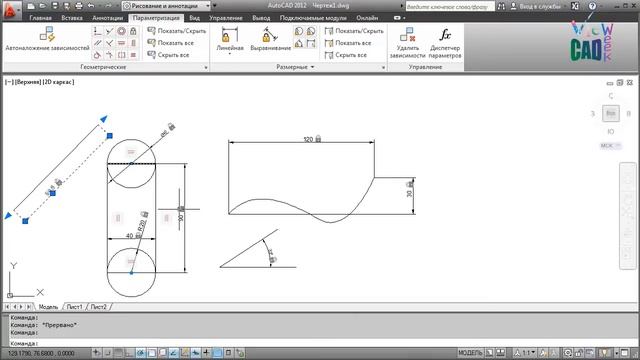Expand the Линейная dropdown arrow

point(230,53)
